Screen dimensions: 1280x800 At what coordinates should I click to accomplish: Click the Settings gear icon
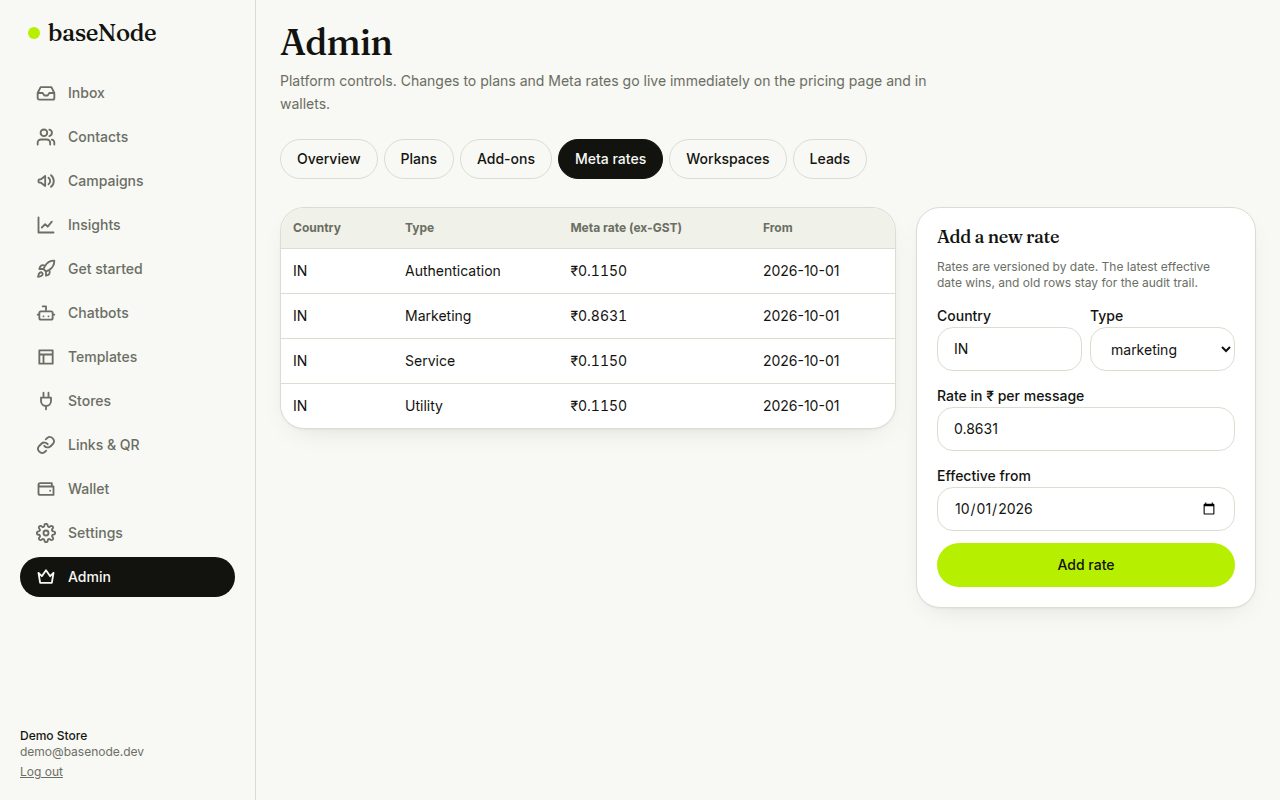click(46, 533)
